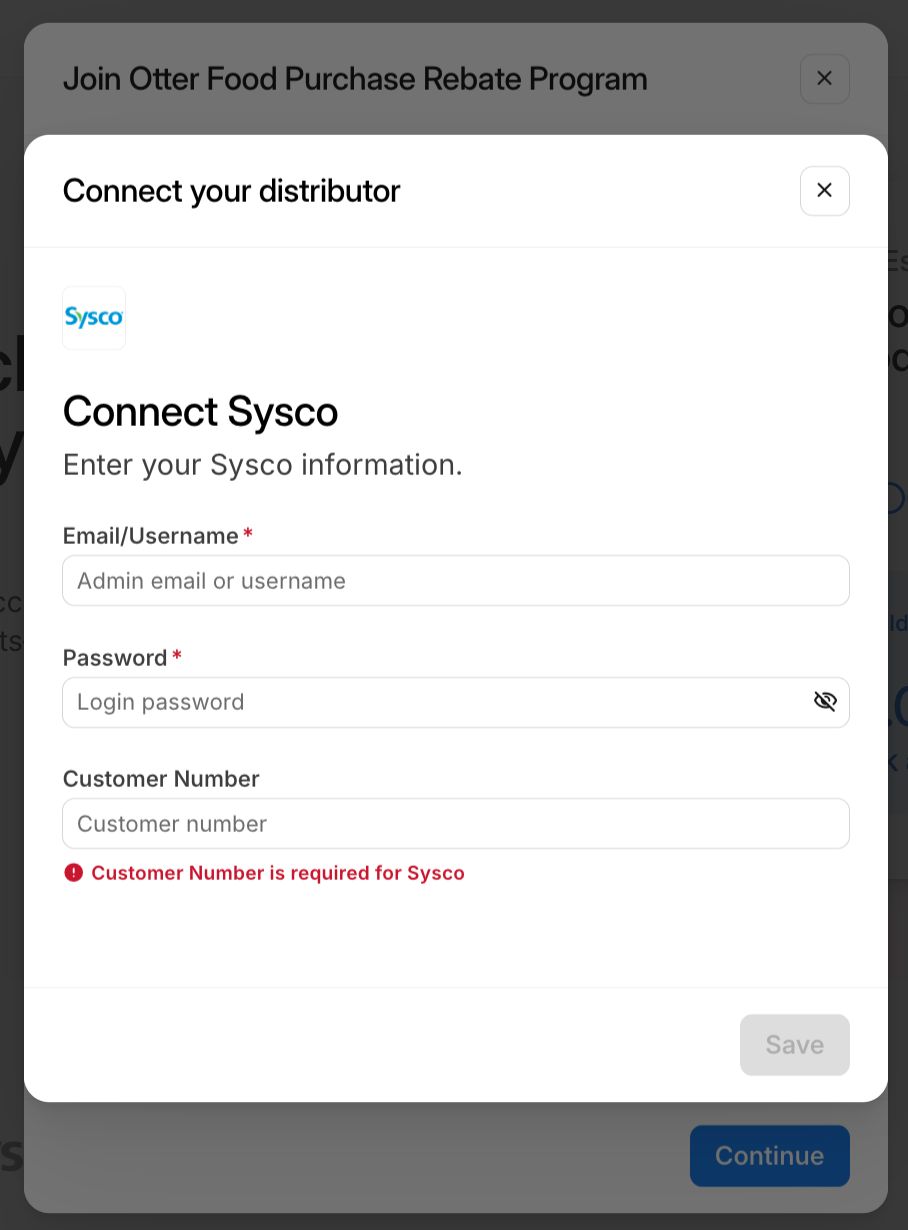Click the Join Otter Food Purchase Rebate Program title

pyautogui.click(x=354, y=79)
